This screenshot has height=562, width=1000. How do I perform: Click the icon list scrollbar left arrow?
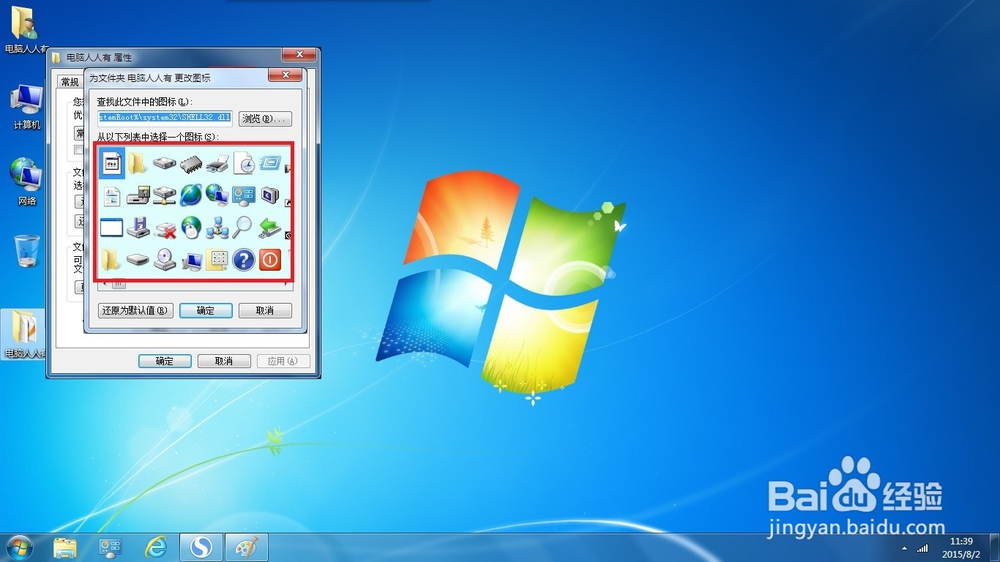[105, 285]
